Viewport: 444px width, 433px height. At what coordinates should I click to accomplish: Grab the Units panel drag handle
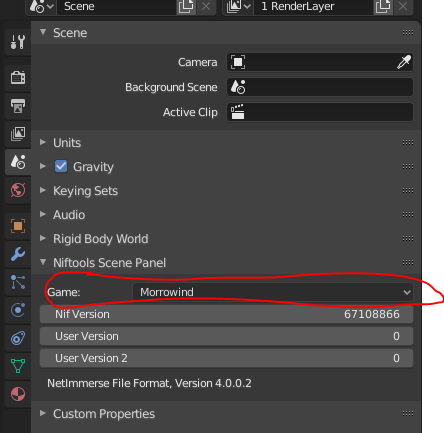coord(408,143)
